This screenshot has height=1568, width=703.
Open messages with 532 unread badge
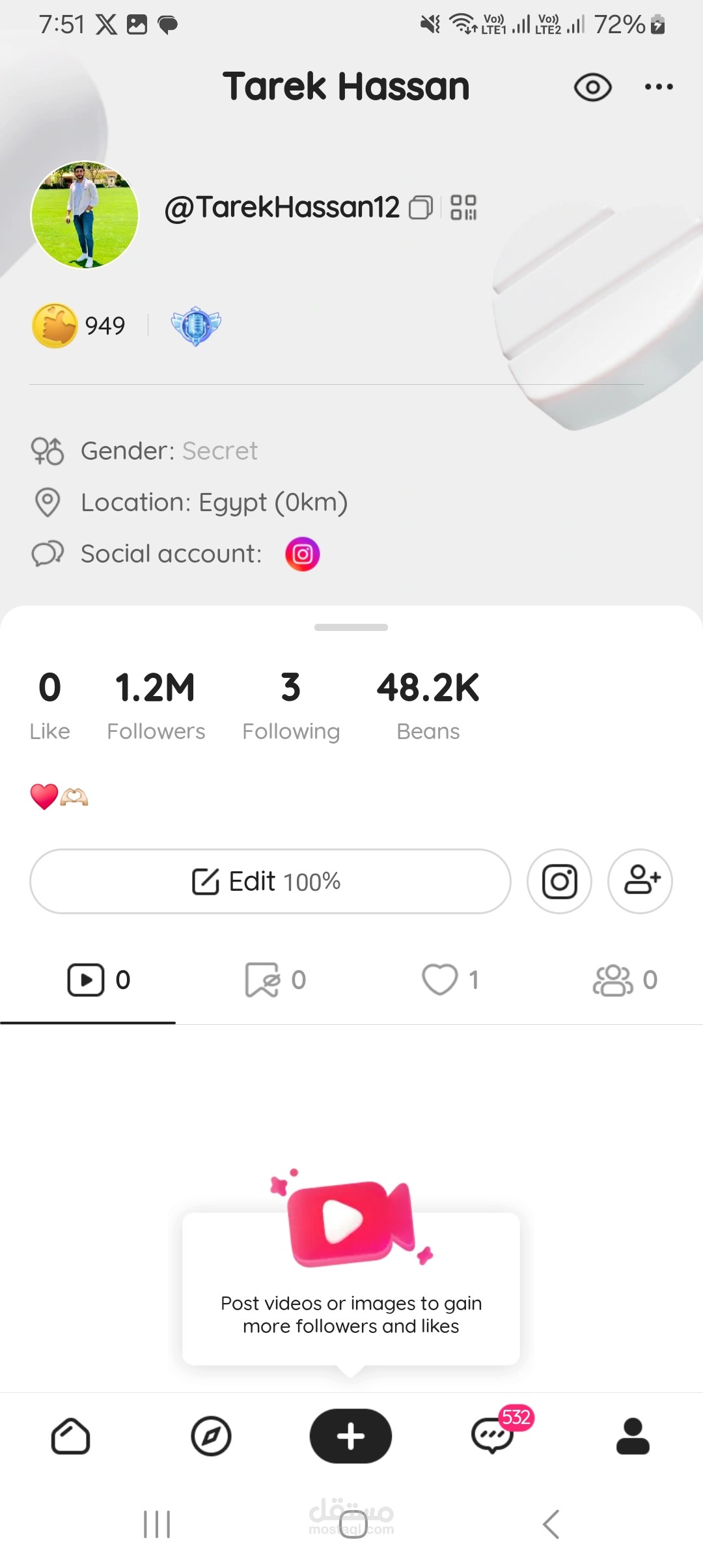coord(493,1436)
